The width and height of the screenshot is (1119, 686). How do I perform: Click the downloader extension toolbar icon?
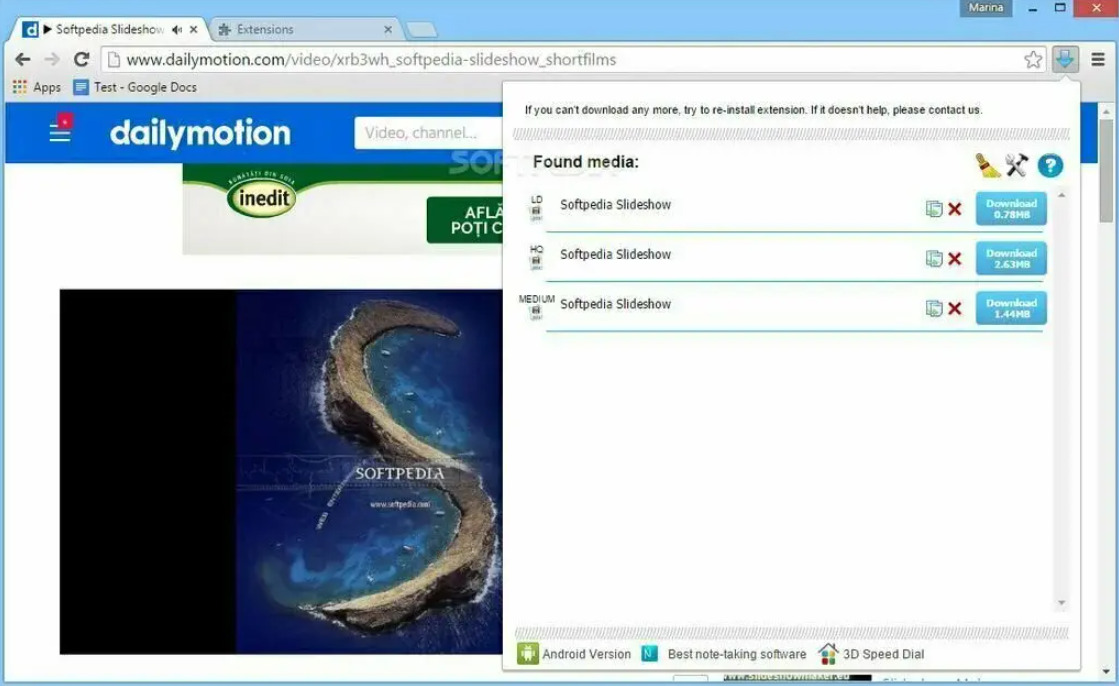1065,59
